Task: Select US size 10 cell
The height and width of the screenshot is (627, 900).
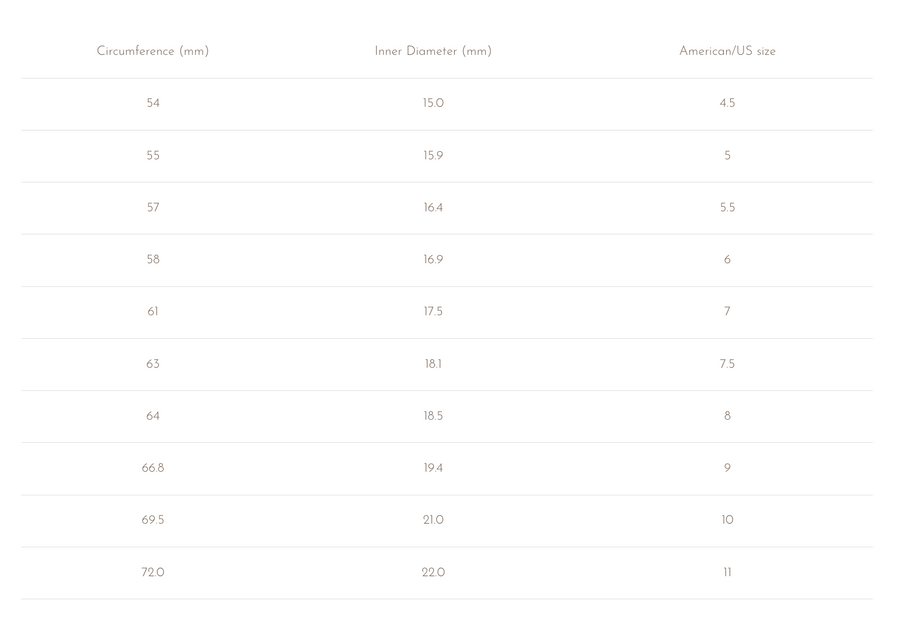Action: click(x=727, y=520)
